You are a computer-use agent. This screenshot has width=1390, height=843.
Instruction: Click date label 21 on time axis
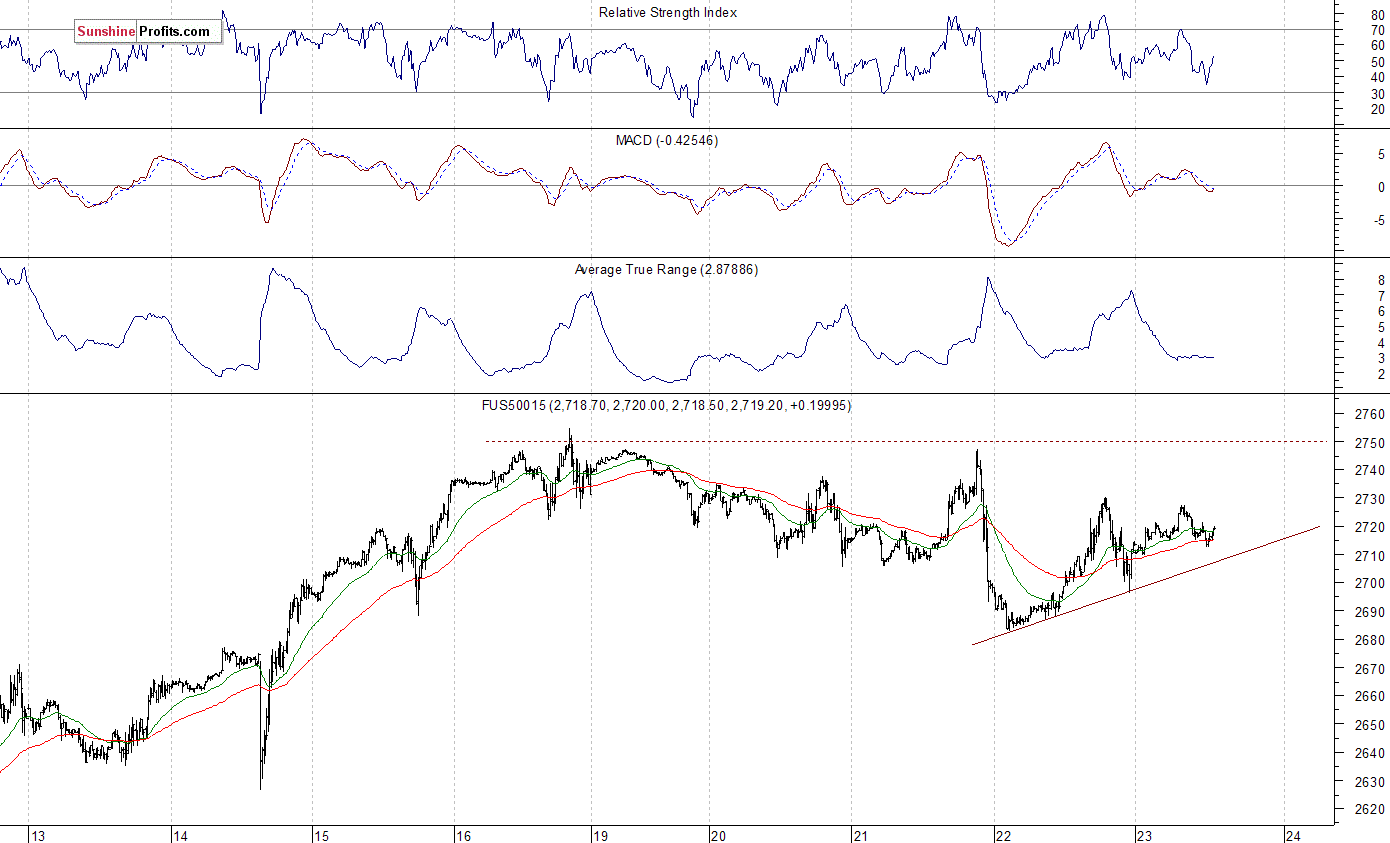point(860,835)
